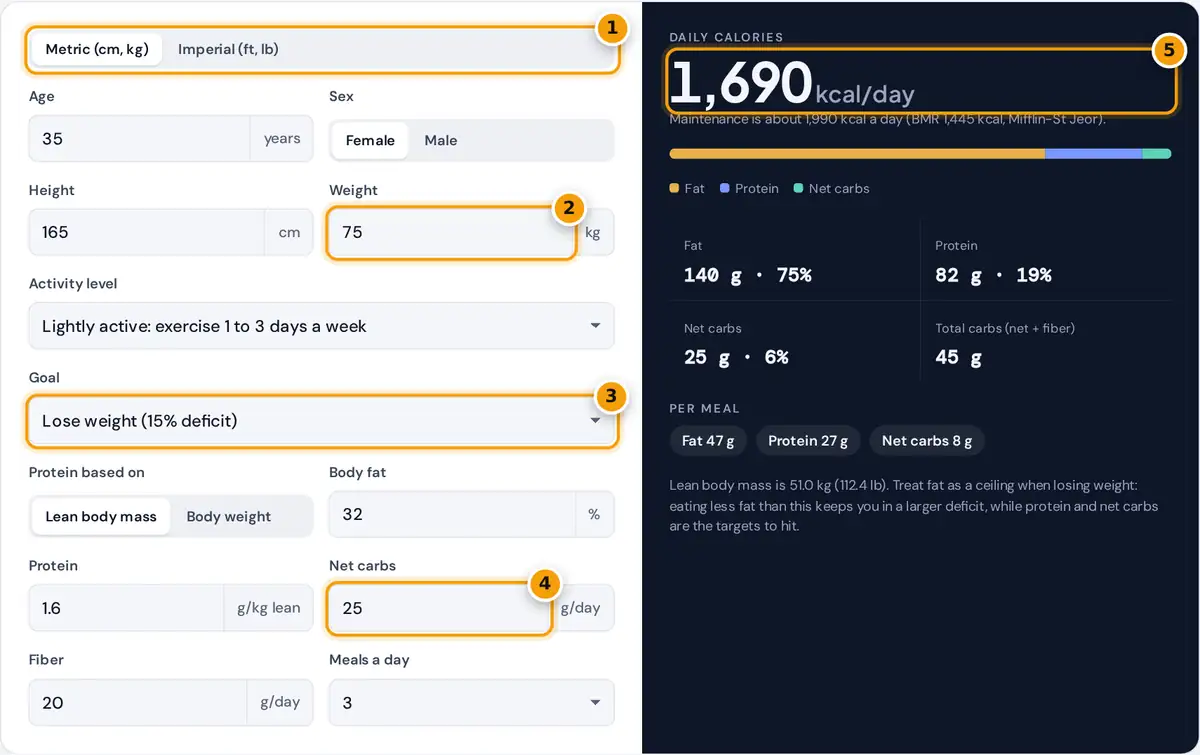Open the Goal dropdown showing Lose weight
The height and width of the screenshot is (755, 1200).
coord(321,421)
